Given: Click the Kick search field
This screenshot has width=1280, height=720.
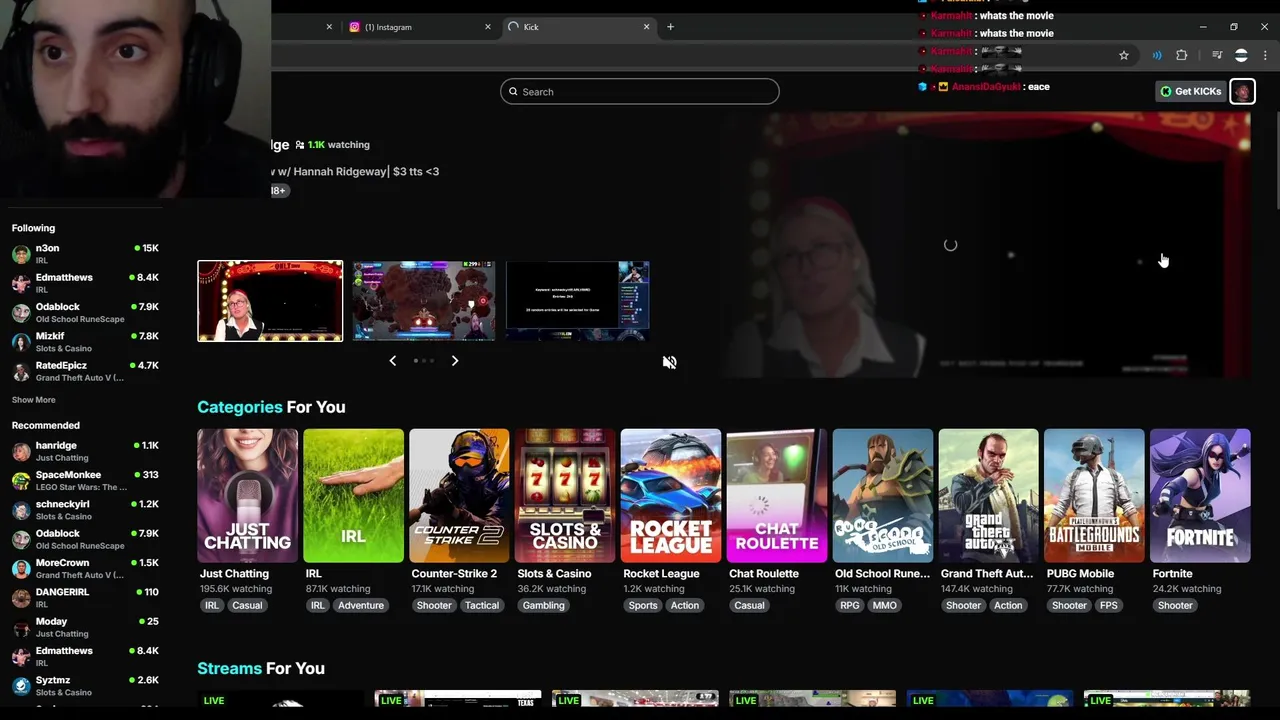Looking at the screenshot, I should [x=639, y=91].
